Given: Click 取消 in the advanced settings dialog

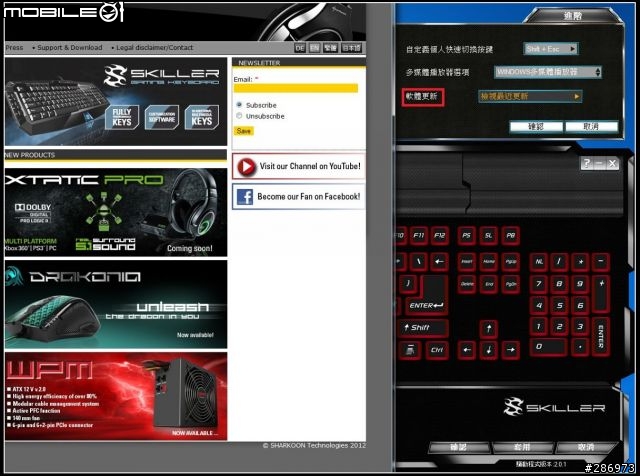Looking at the screenshot, I should point(591,127).
